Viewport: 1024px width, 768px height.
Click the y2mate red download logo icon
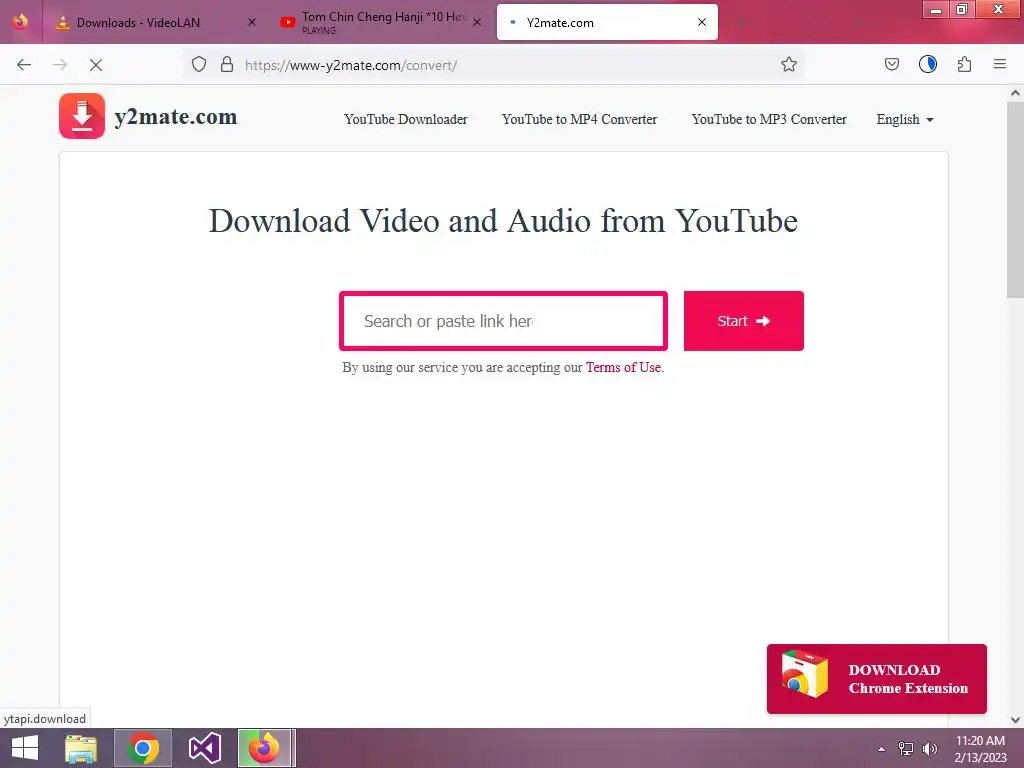pos(82,116)
